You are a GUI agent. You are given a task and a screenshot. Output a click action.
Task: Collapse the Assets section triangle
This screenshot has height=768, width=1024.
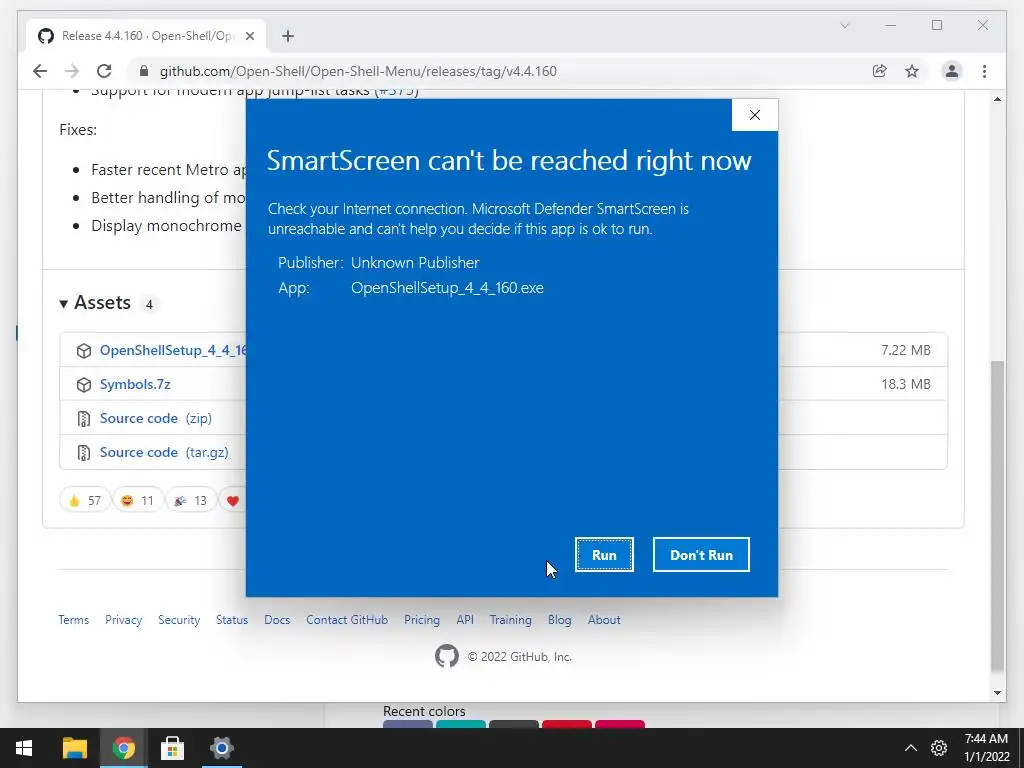point(63,304)
